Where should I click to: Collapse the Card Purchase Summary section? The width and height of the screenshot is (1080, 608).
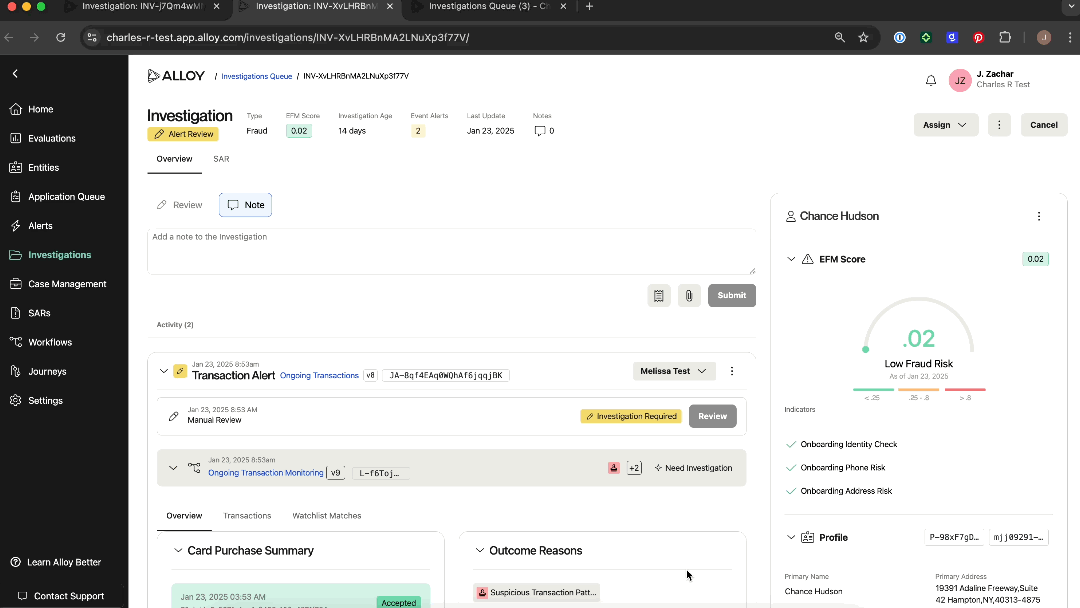pyautogui.click(x=179, y=551)
